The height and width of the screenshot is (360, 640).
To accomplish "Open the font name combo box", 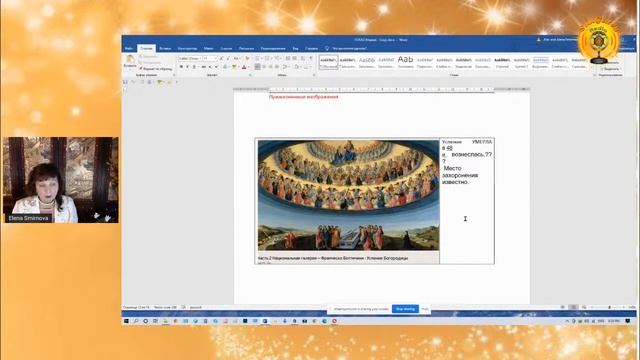I will click(190, 58).
